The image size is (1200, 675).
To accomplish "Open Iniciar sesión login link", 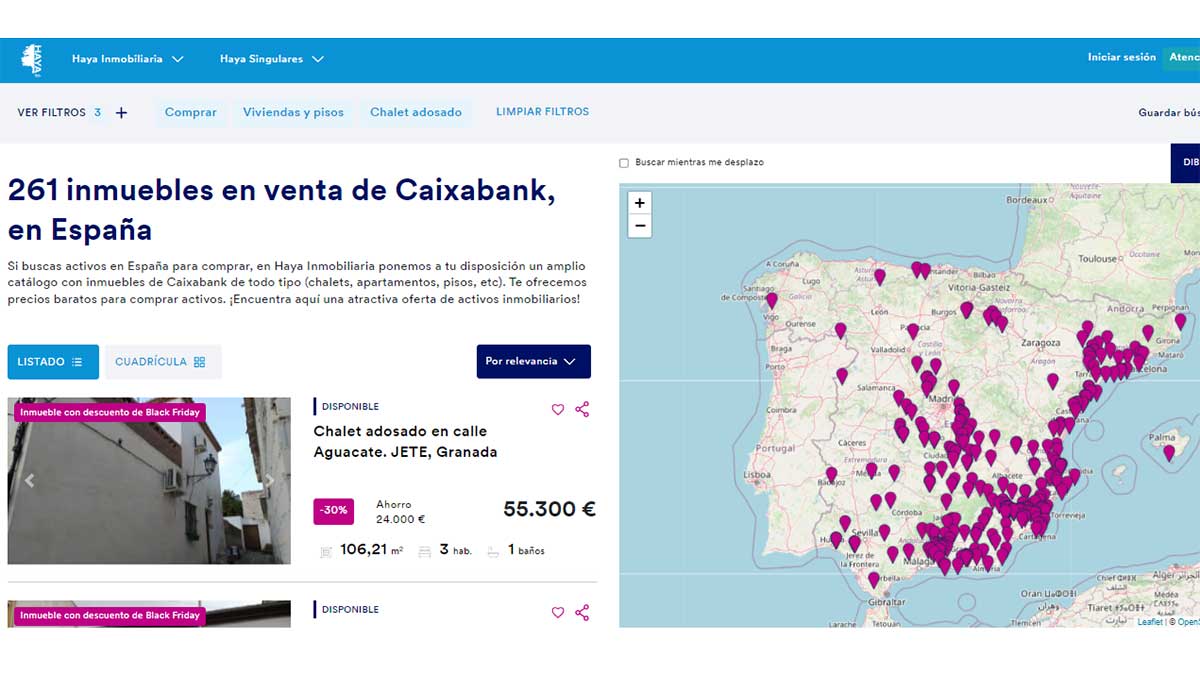I will coord(1121,57).
